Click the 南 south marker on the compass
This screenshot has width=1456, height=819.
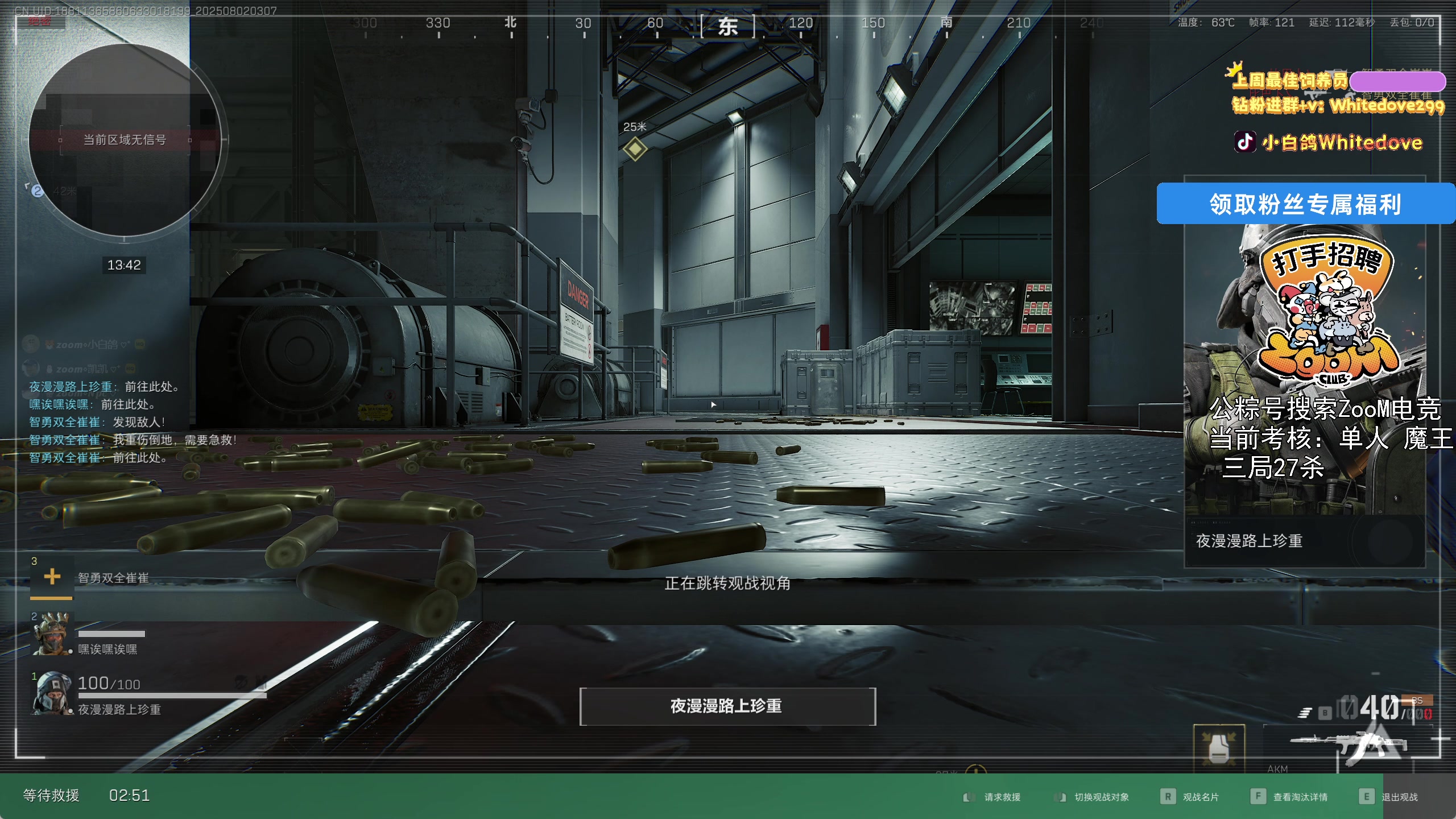point(946,22)
